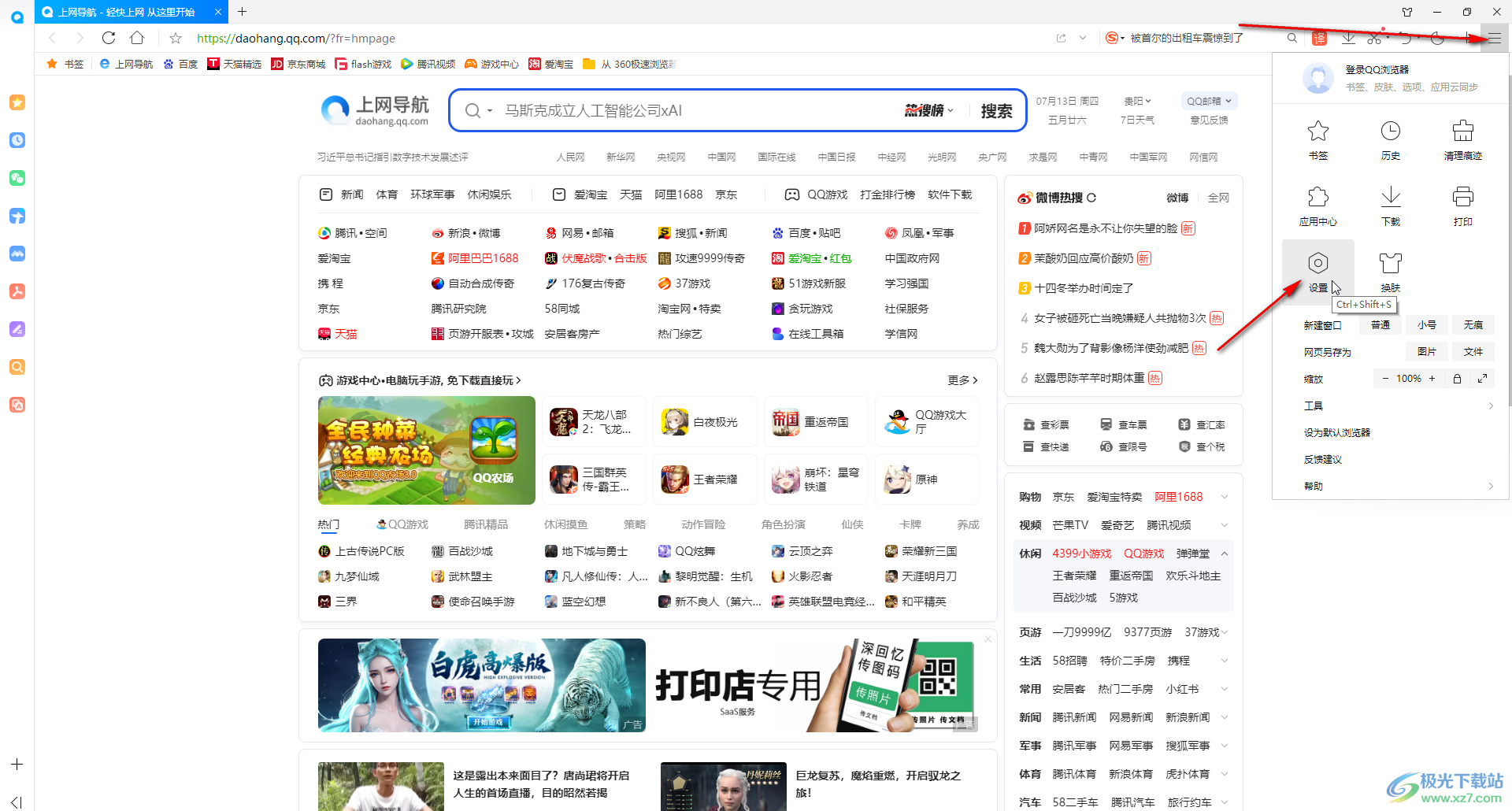Open the App Center (应用中心) puzzle icon
This screenshot has height=811, width=1512.
(1318, 197)
